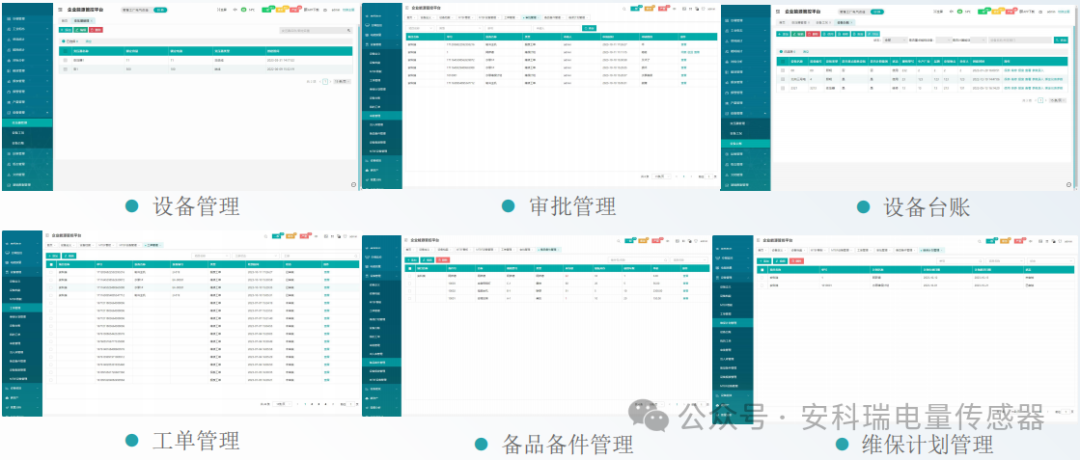
Task: Tick first row checkbox in 设备台账 table
Action: [x=783, y=70]
